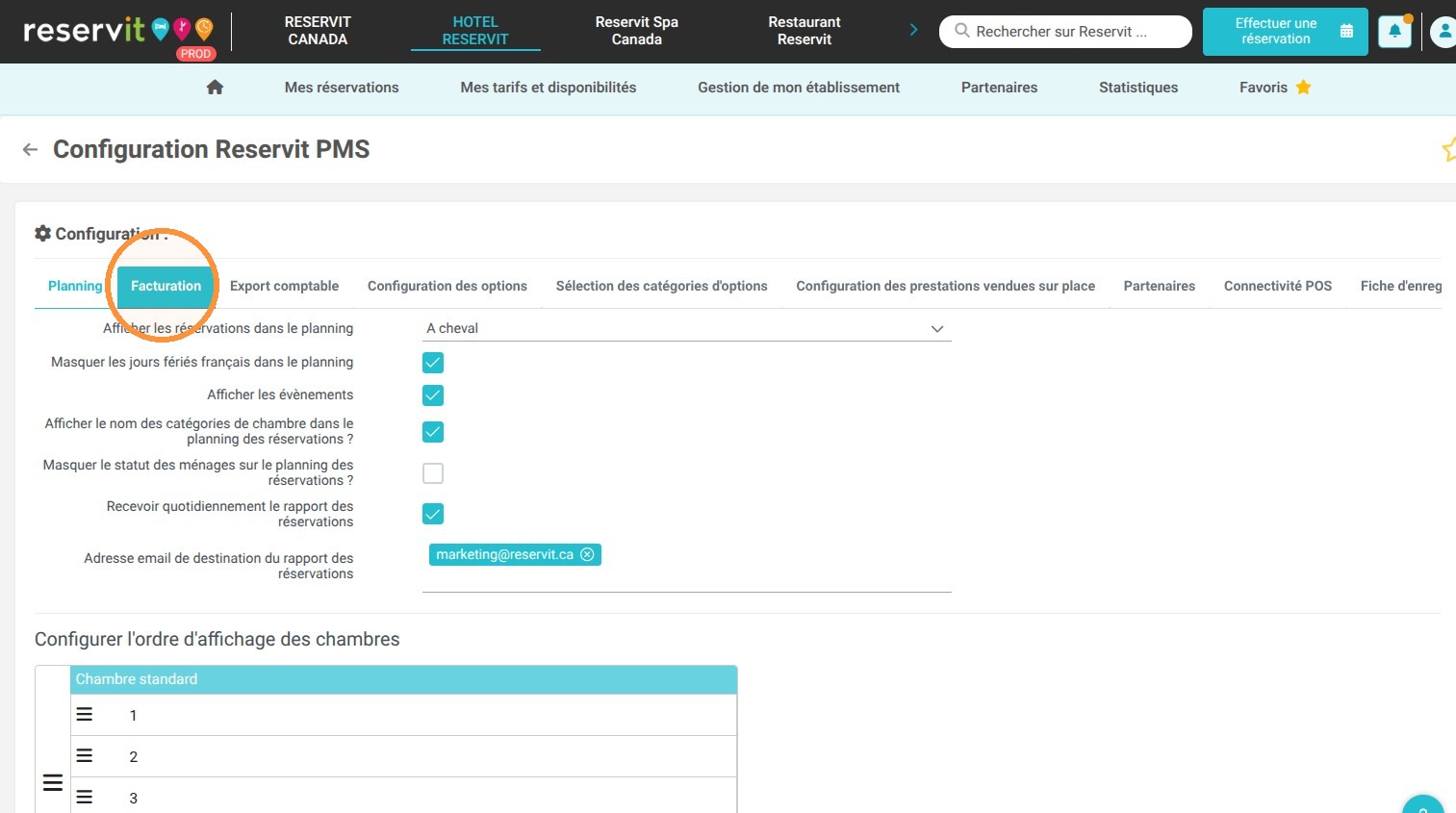Add this page to favorites with the star outline
The height and width of the screenshot is (813, 1456).
(1448, 149)
